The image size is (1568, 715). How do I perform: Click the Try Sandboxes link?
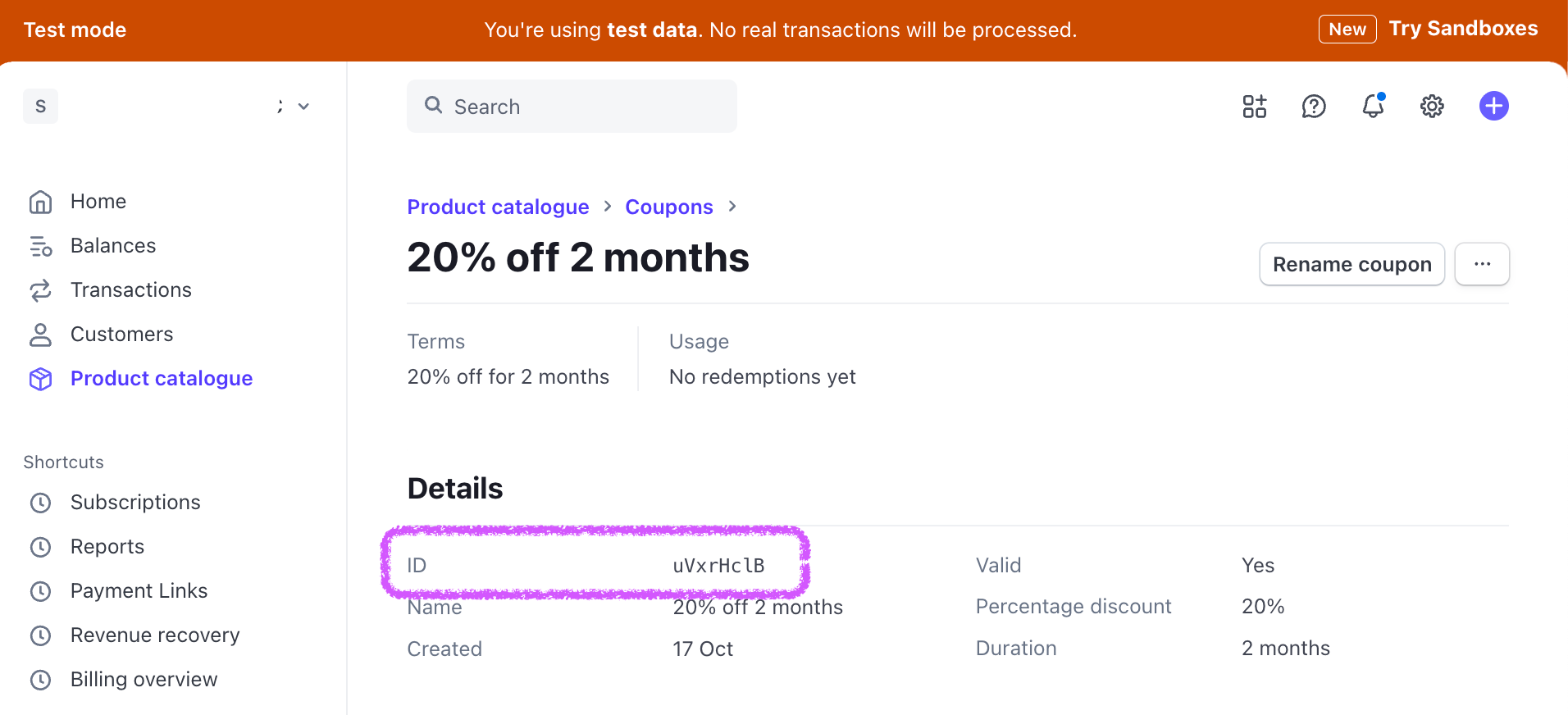[x=1463, y=29]
